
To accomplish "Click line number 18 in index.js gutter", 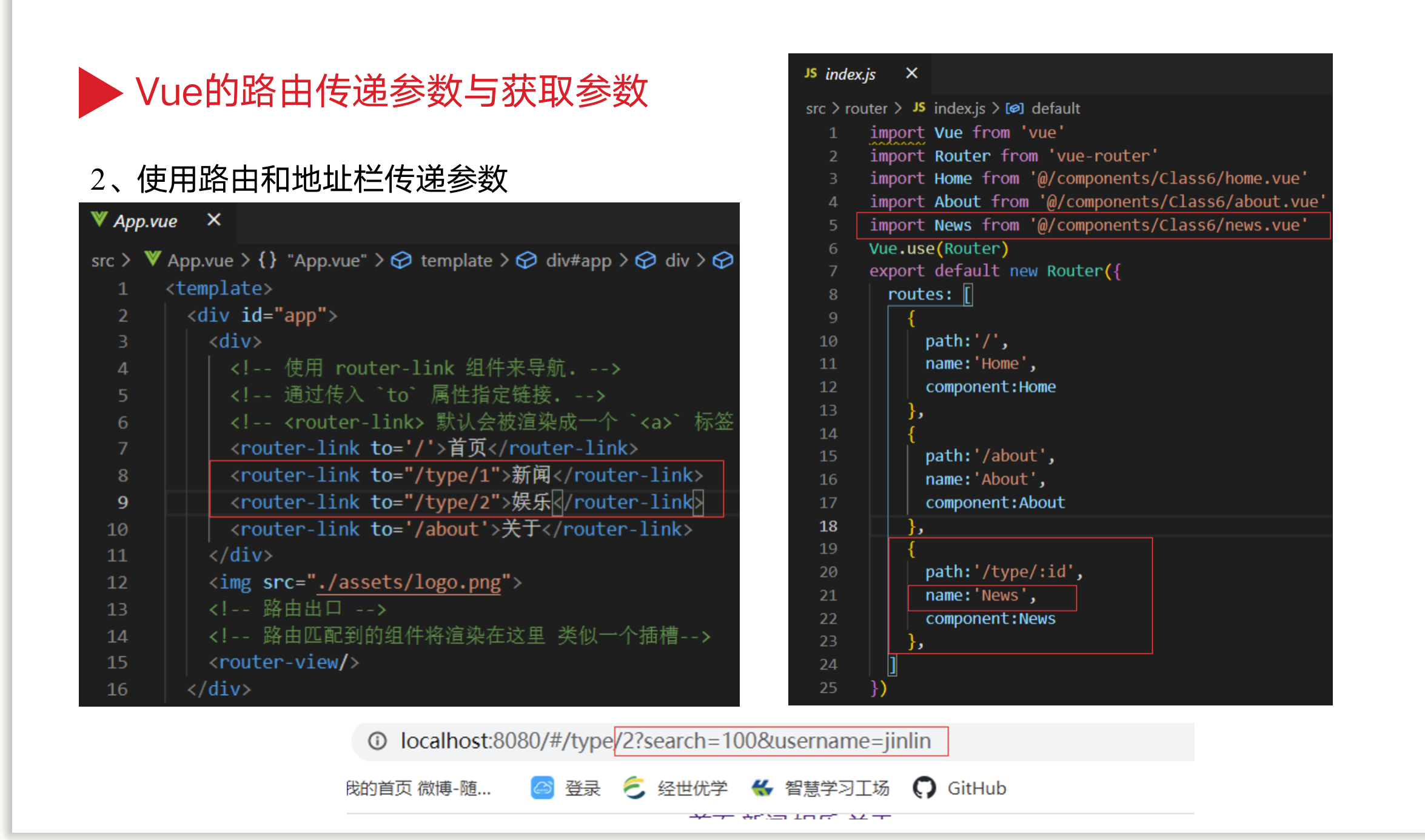I will tap(828, 526).
